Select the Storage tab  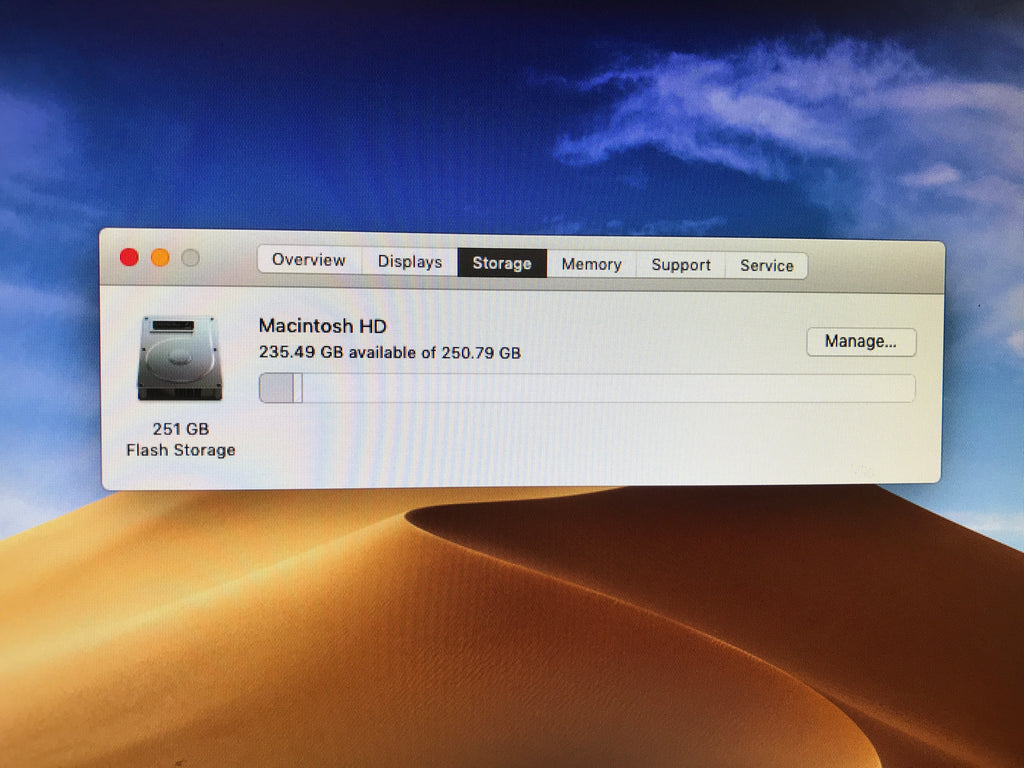pyautogui.click(x=502, y=263)
